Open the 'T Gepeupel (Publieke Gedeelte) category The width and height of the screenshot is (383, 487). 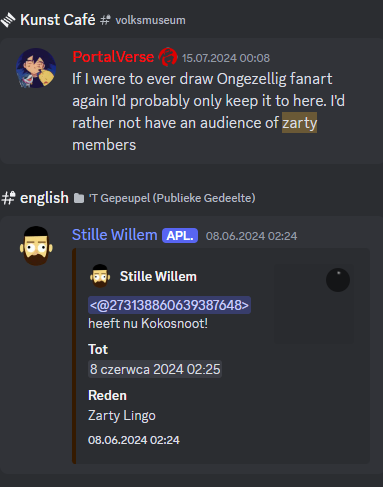tap(172, 198)
